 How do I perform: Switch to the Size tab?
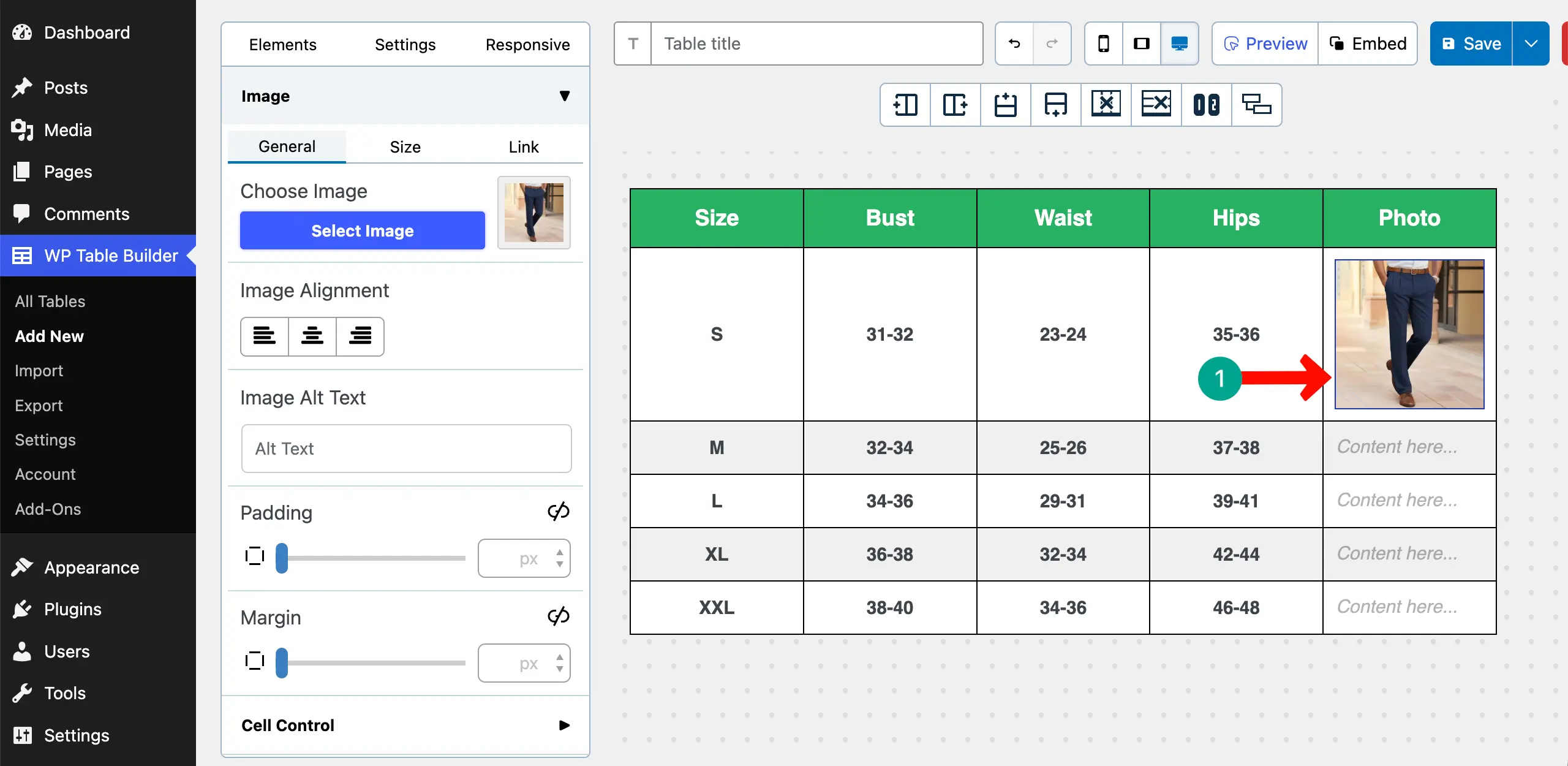405,146
